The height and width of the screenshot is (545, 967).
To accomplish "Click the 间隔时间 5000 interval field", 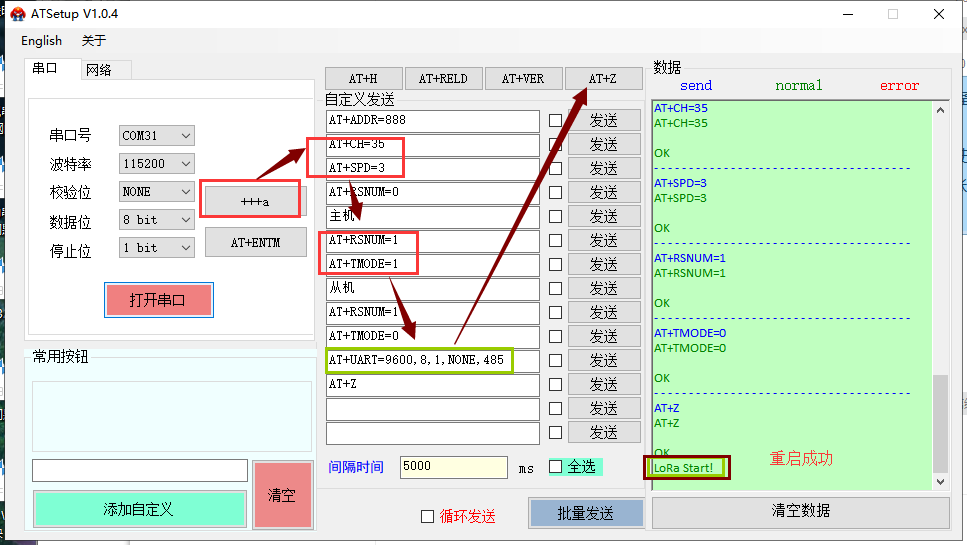I will [x=453, y=467].
